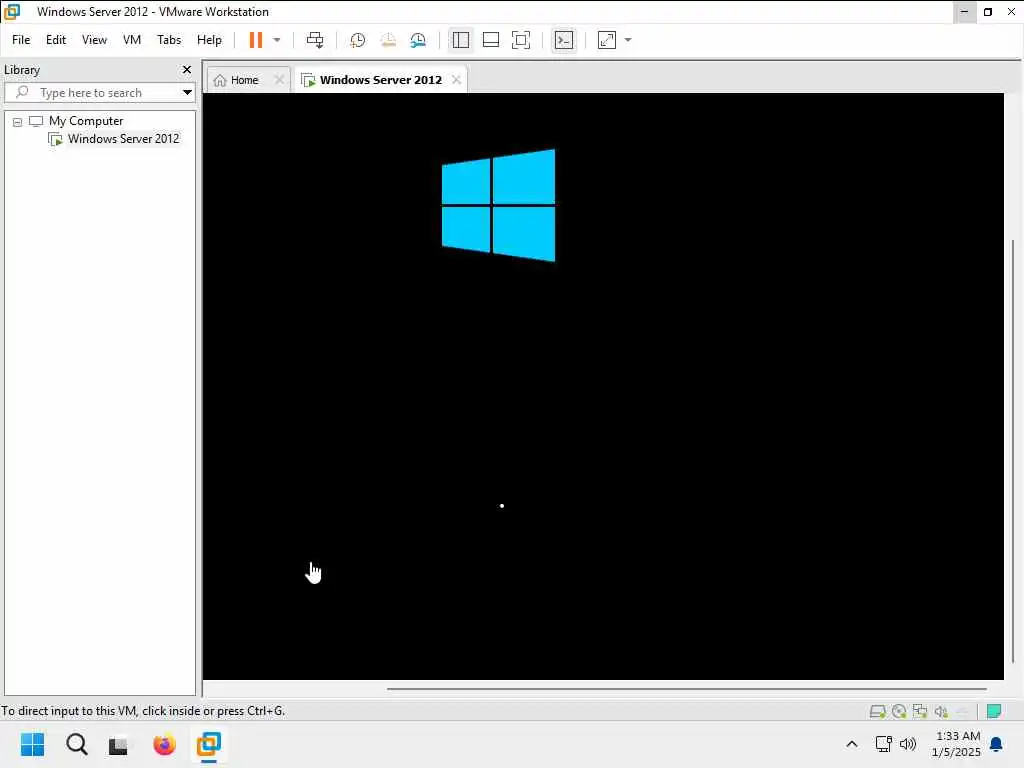
Task: Pause the virtual machine with the orange button
Action: 255,40
